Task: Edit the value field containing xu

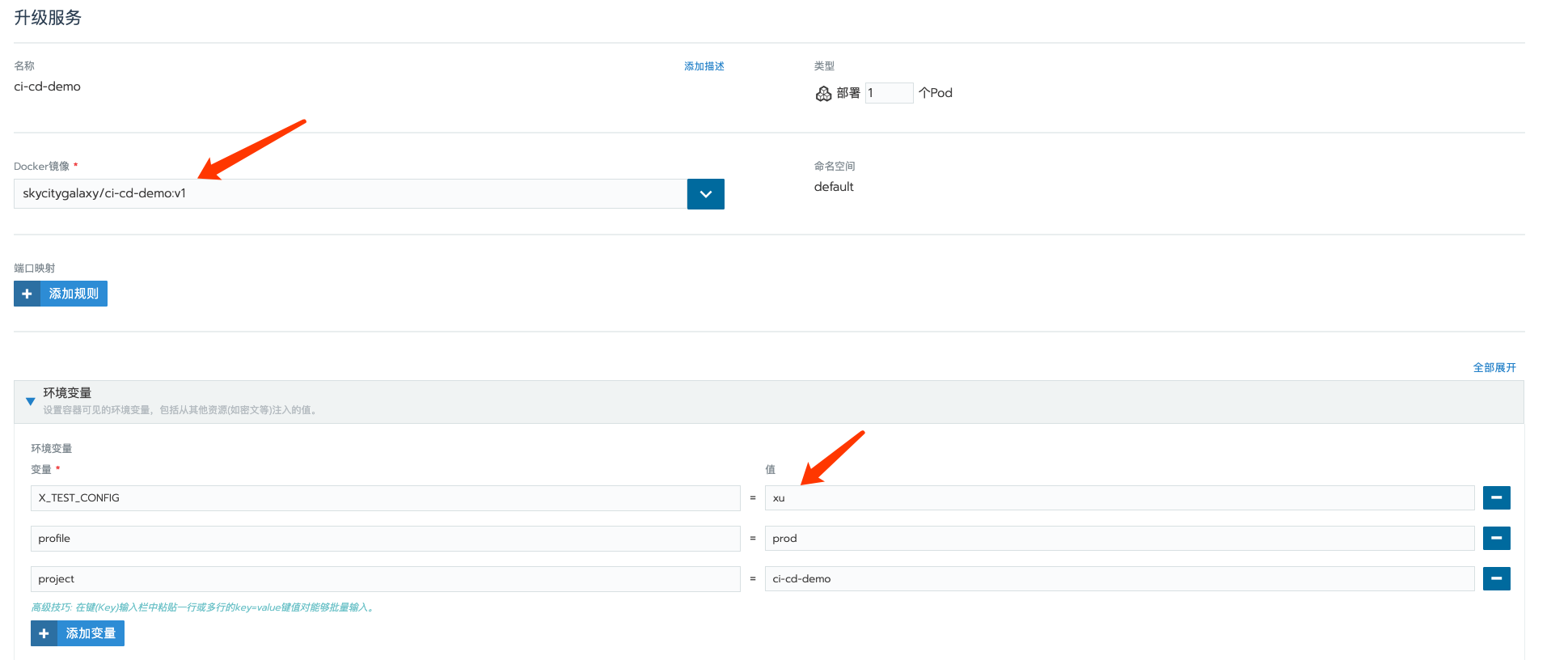Action: [1119, 498]
